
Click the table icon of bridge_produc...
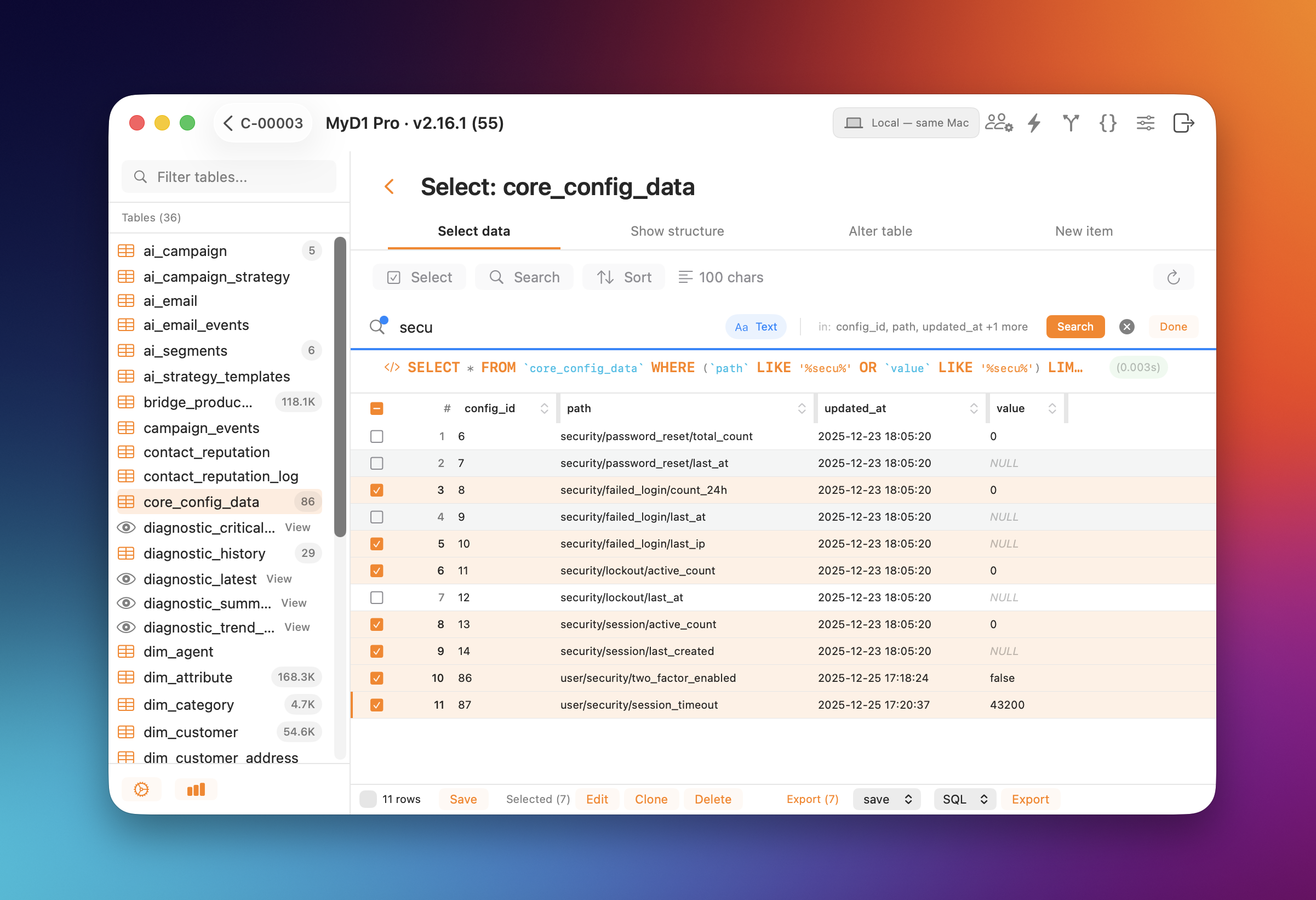tap(126, 402)
